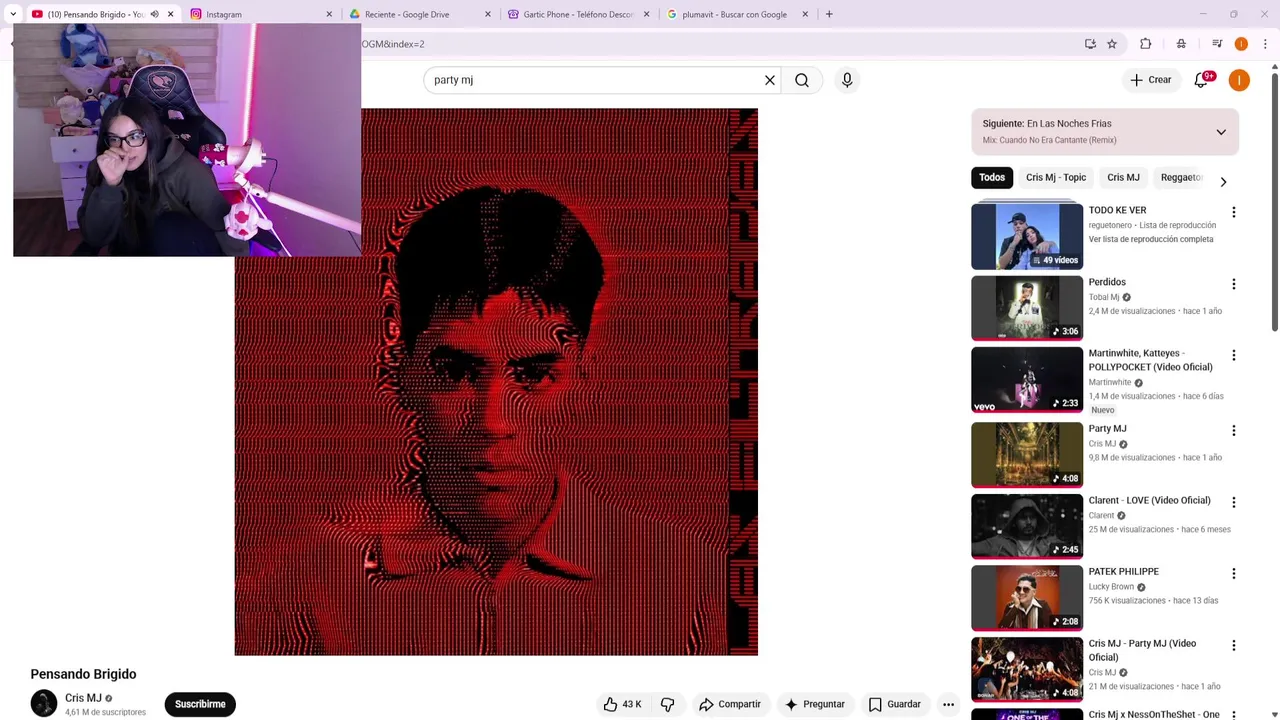Open the Chrome profile avatar
The width and height of the screenshot is (1280, 720).
[1241, 44]
